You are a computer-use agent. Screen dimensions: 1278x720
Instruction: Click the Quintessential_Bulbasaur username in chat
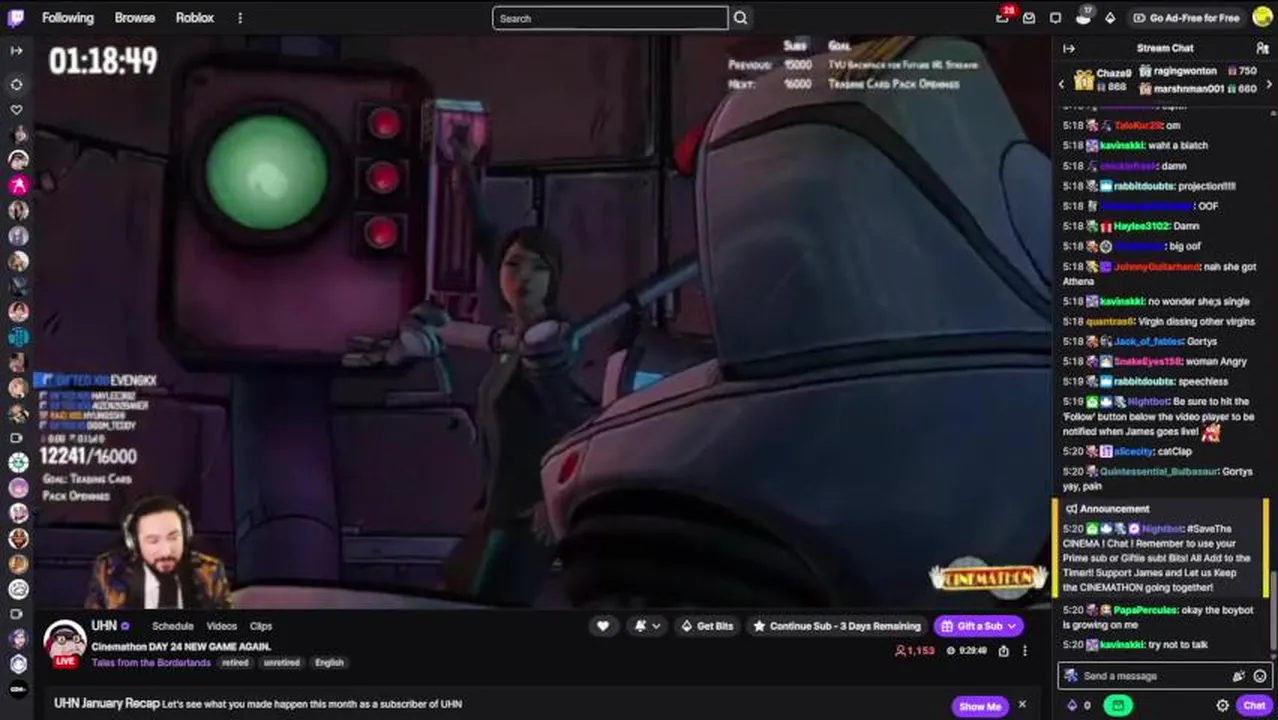(x=1161, y=471)
